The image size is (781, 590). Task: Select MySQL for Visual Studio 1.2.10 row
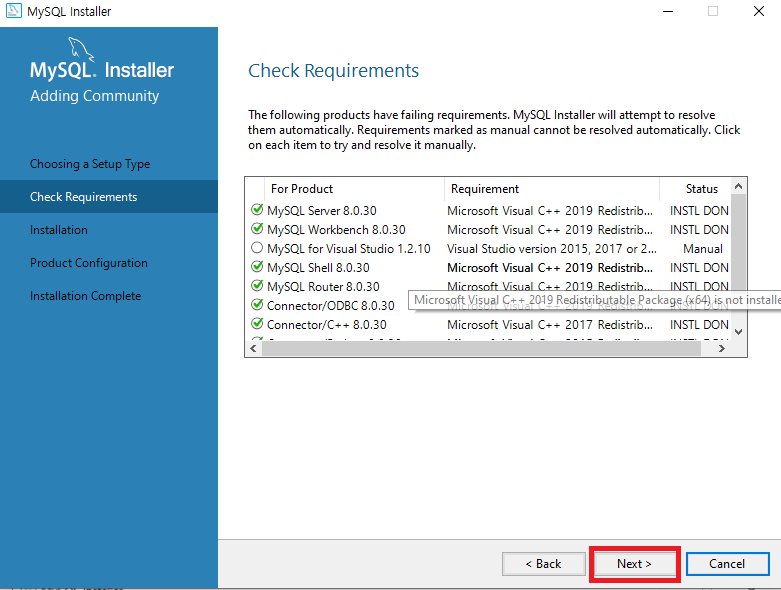tap(489, 248)
